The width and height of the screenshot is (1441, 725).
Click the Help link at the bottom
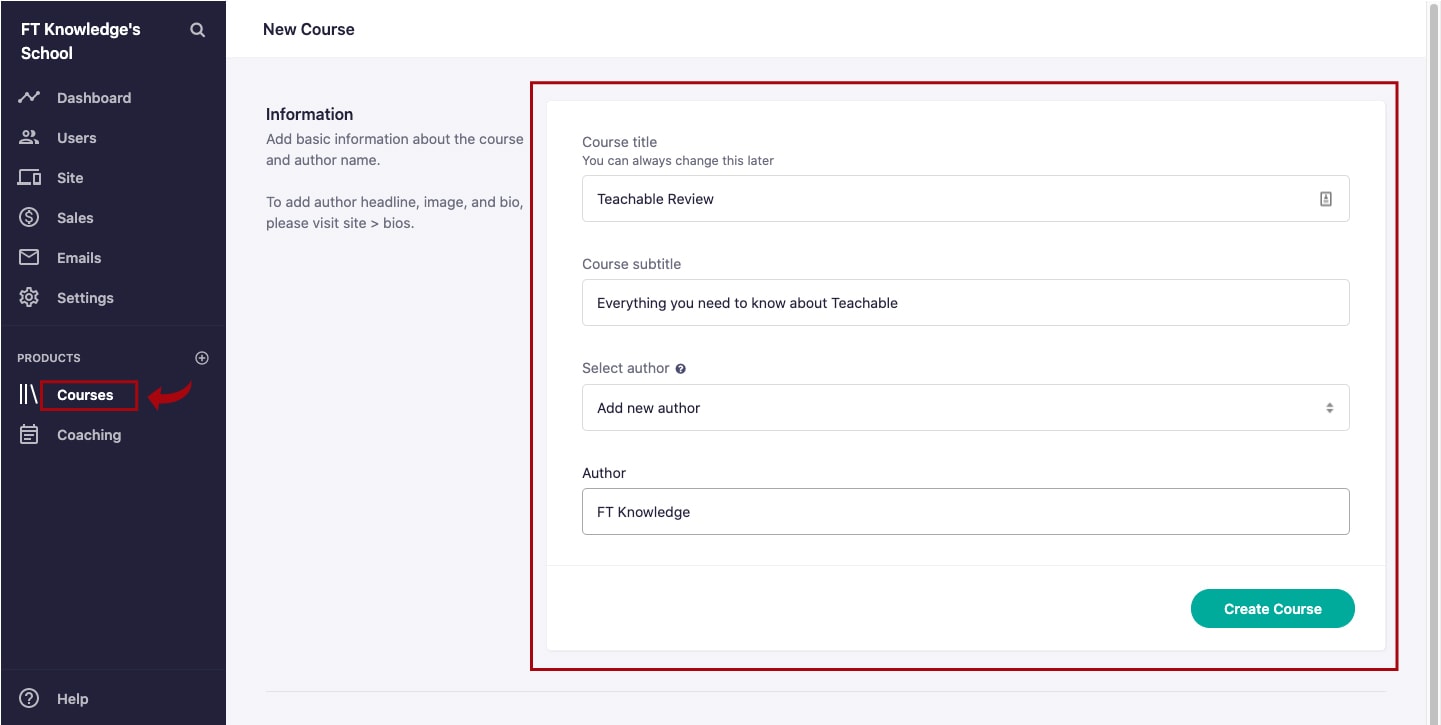click(73, 698)
